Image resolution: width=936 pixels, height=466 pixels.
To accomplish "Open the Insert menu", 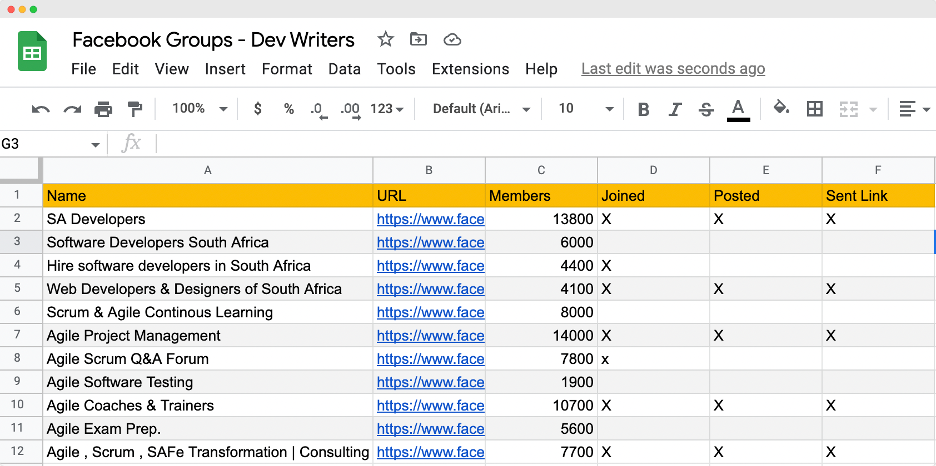I will [225, 69].
